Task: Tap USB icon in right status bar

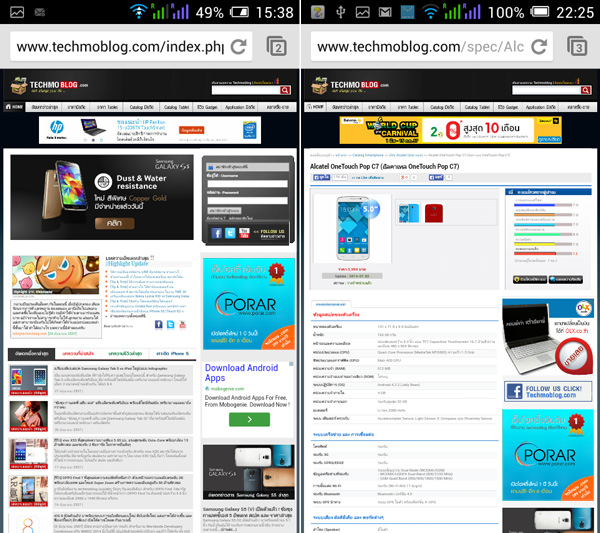Action: [341, 12]
